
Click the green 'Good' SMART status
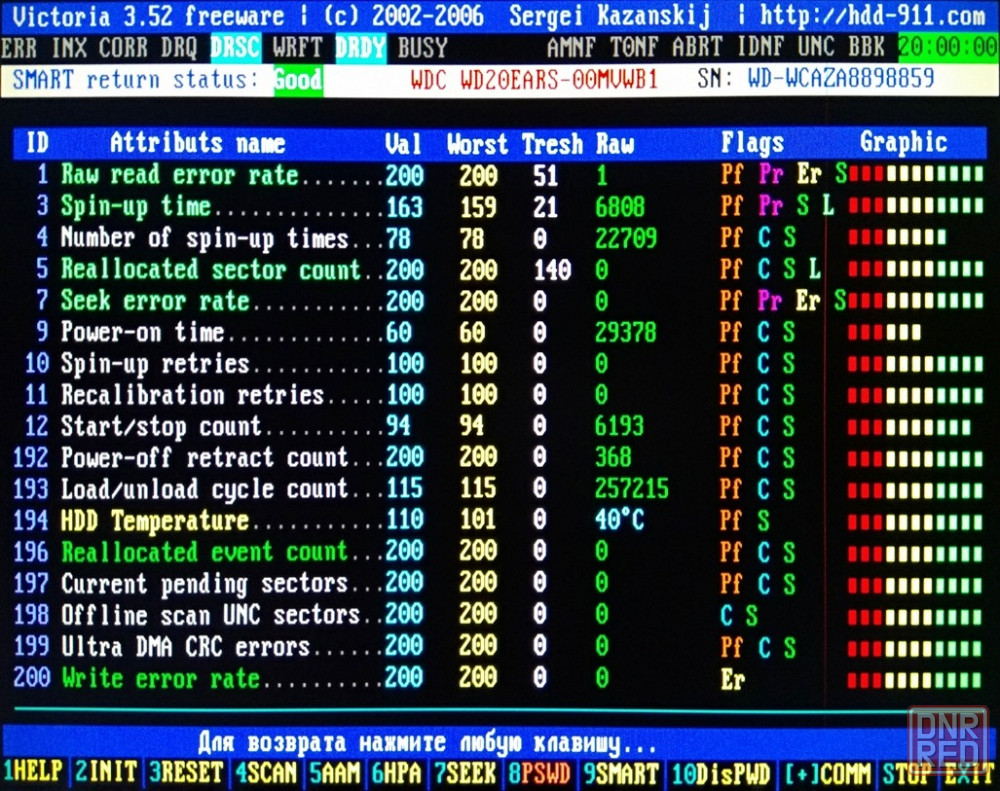point(298,80)
